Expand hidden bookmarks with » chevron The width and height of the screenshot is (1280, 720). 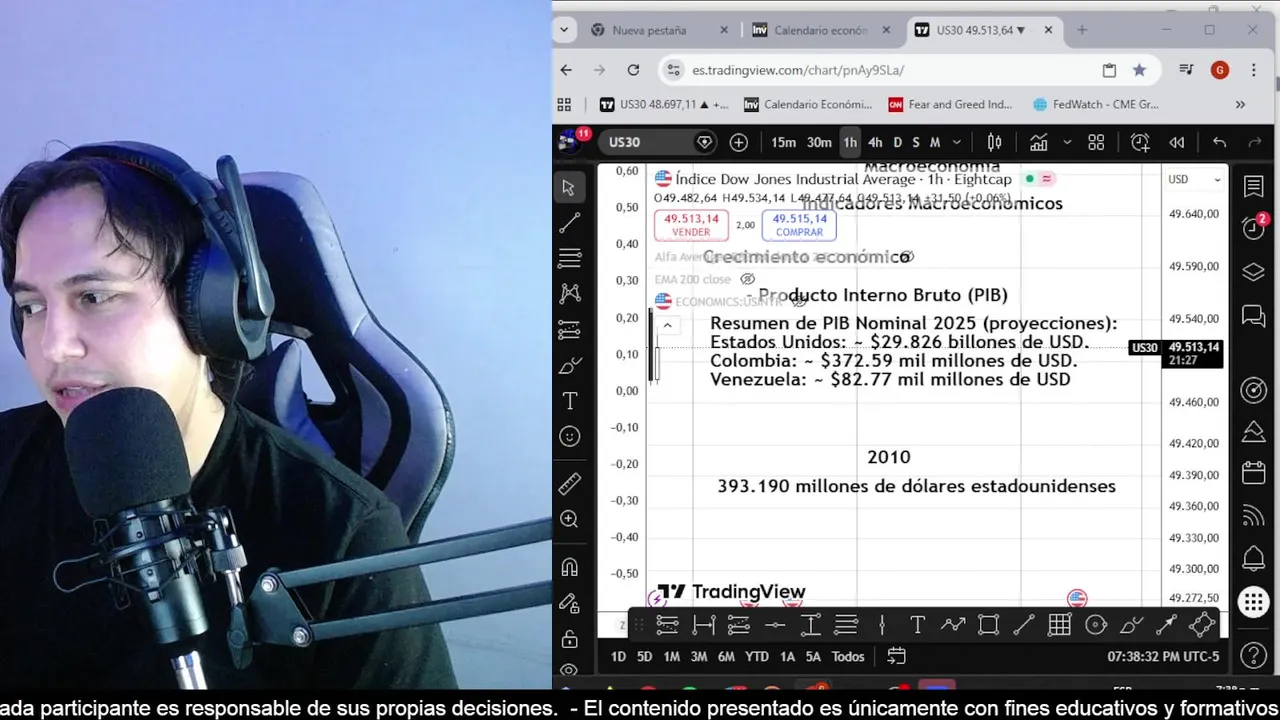coord(1240,104)
